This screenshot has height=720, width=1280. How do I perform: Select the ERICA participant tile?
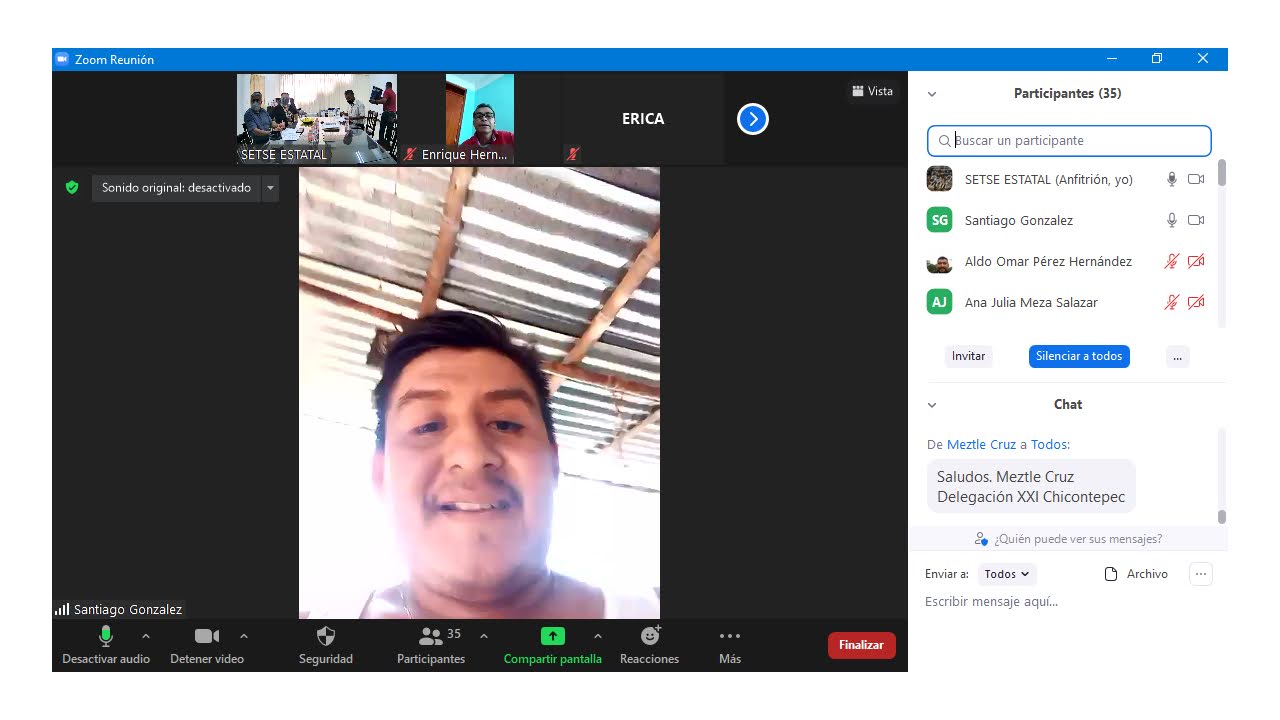click(x=643, y=119)
